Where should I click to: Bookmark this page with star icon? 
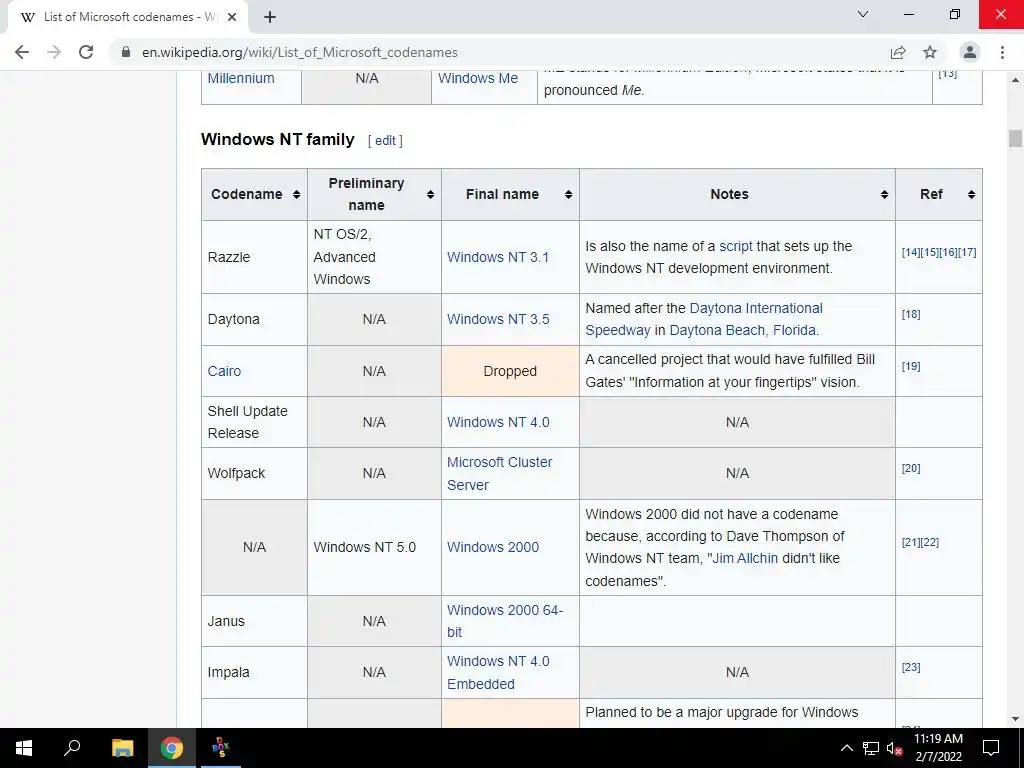coord(930,52)
